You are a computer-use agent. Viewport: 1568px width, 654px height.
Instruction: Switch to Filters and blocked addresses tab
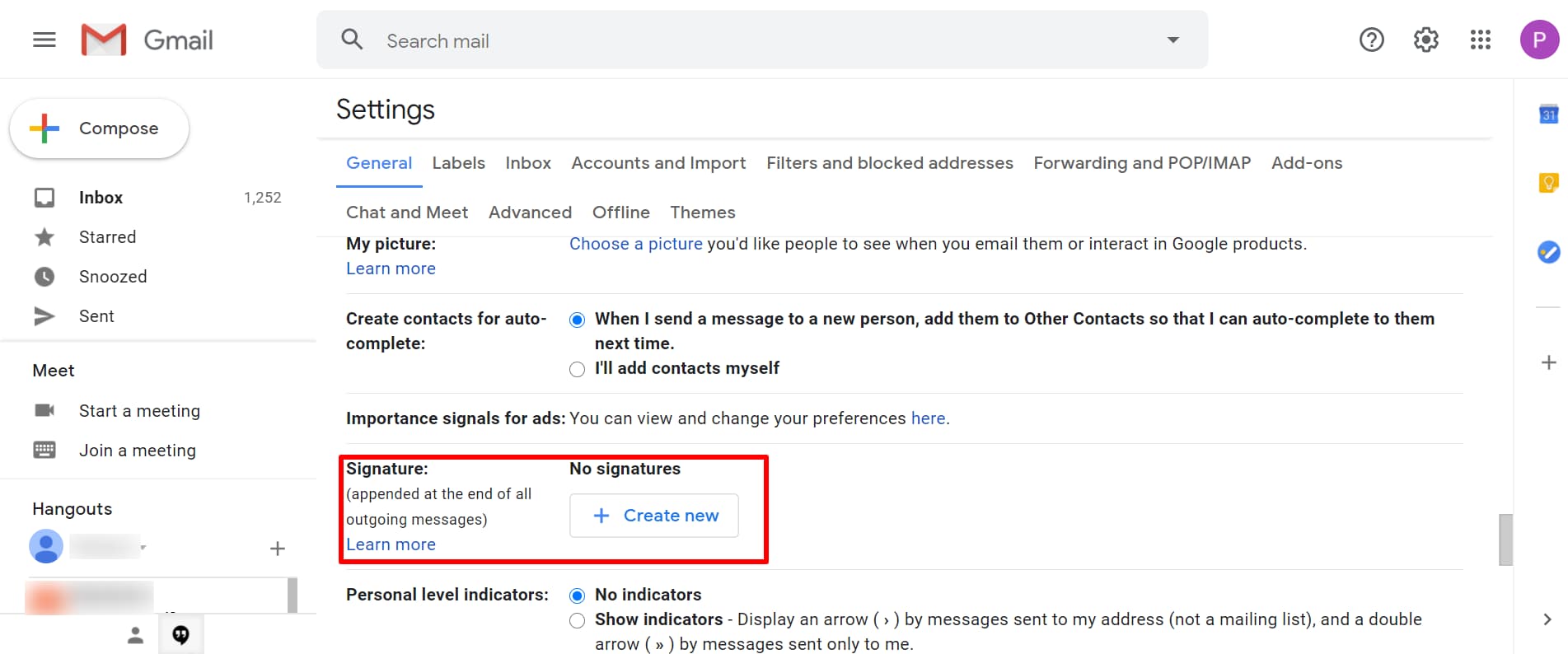click(889, 163)
